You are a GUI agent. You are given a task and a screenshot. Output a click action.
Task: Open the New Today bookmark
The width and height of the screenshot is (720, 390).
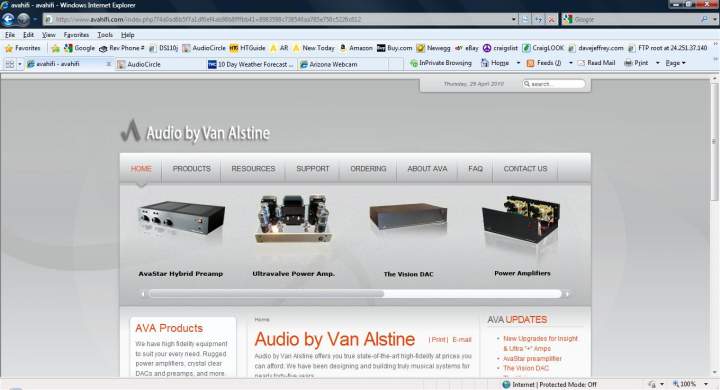pos(314,48)
